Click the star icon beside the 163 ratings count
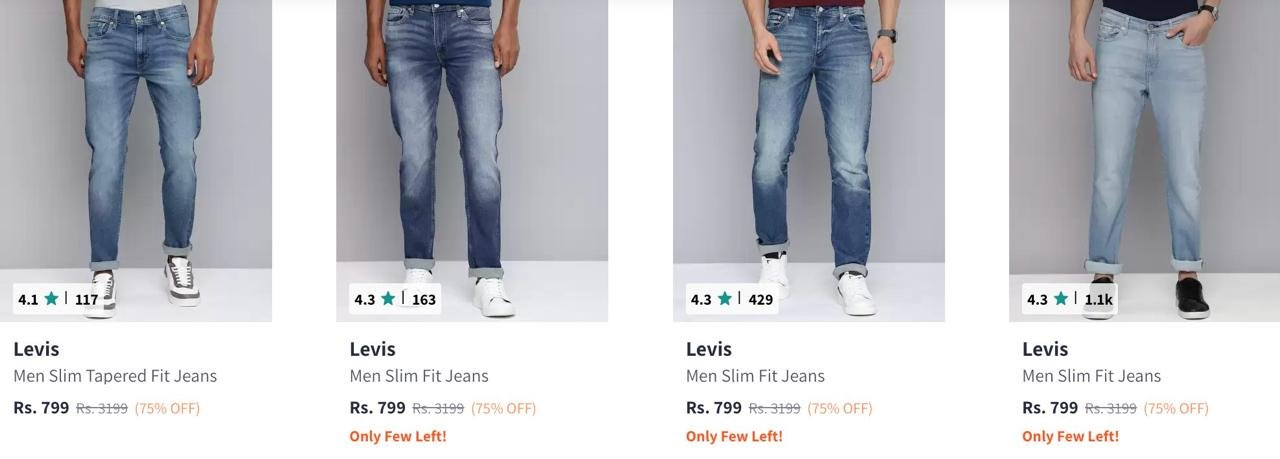The width and height of the screenshot is (1280, 459). (x=388, y=298)
